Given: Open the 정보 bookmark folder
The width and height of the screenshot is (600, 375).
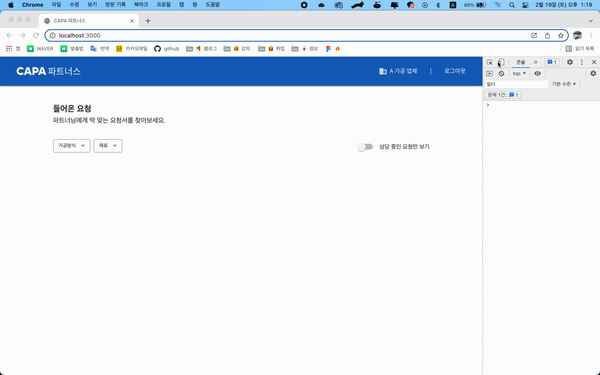Looking at the screenshot, I should [x=305, y=49].
